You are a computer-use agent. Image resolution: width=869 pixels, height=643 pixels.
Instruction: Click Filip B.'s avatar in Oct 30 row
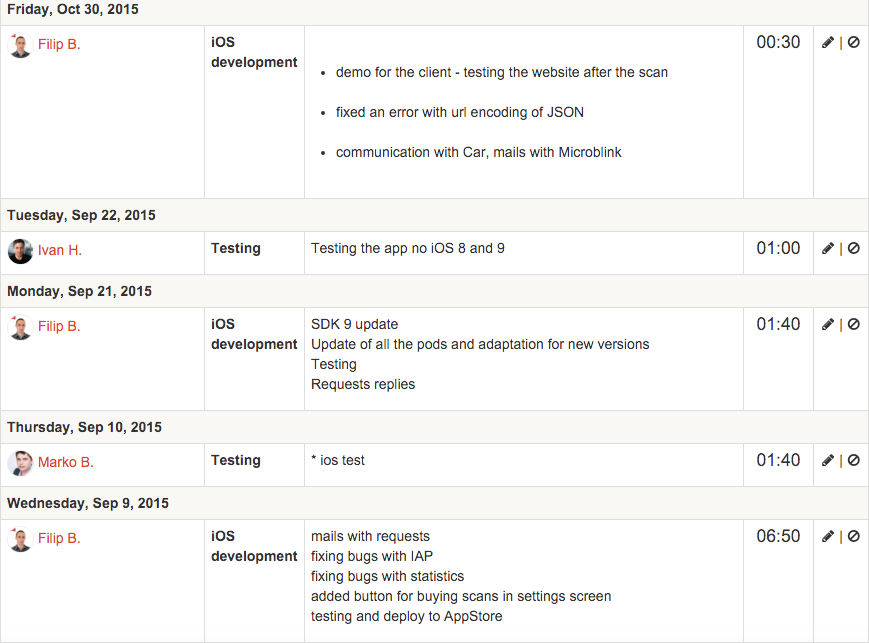[20, 45]
